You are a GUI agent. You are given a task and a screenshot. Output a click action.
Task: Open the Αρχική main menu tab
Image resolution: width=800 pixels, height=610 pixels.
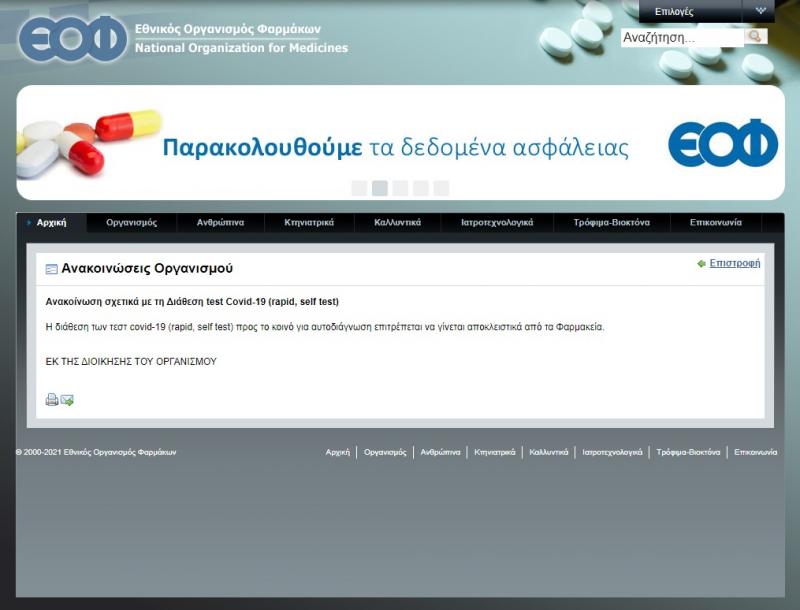[x=52, y=223]
